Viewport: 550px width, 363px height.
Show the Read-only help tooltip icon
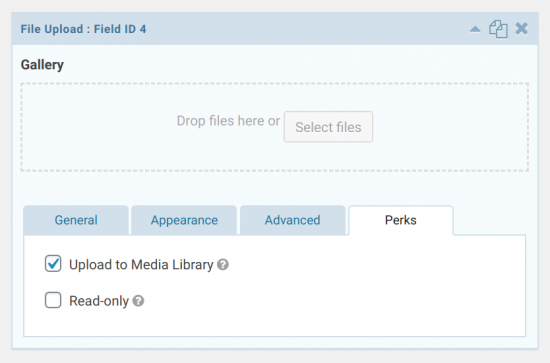pyautogui.click(x=138, y=301)
